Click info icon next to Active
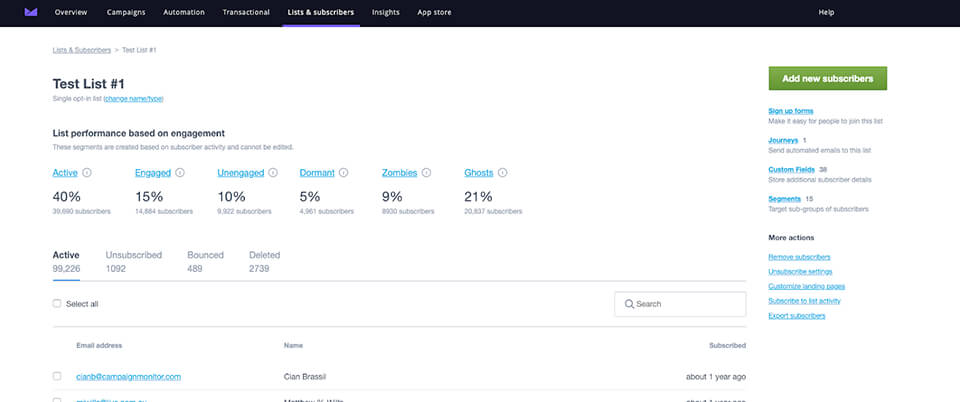Image resolution: width=960 pixels, height=402 pixels. (86, 173)
